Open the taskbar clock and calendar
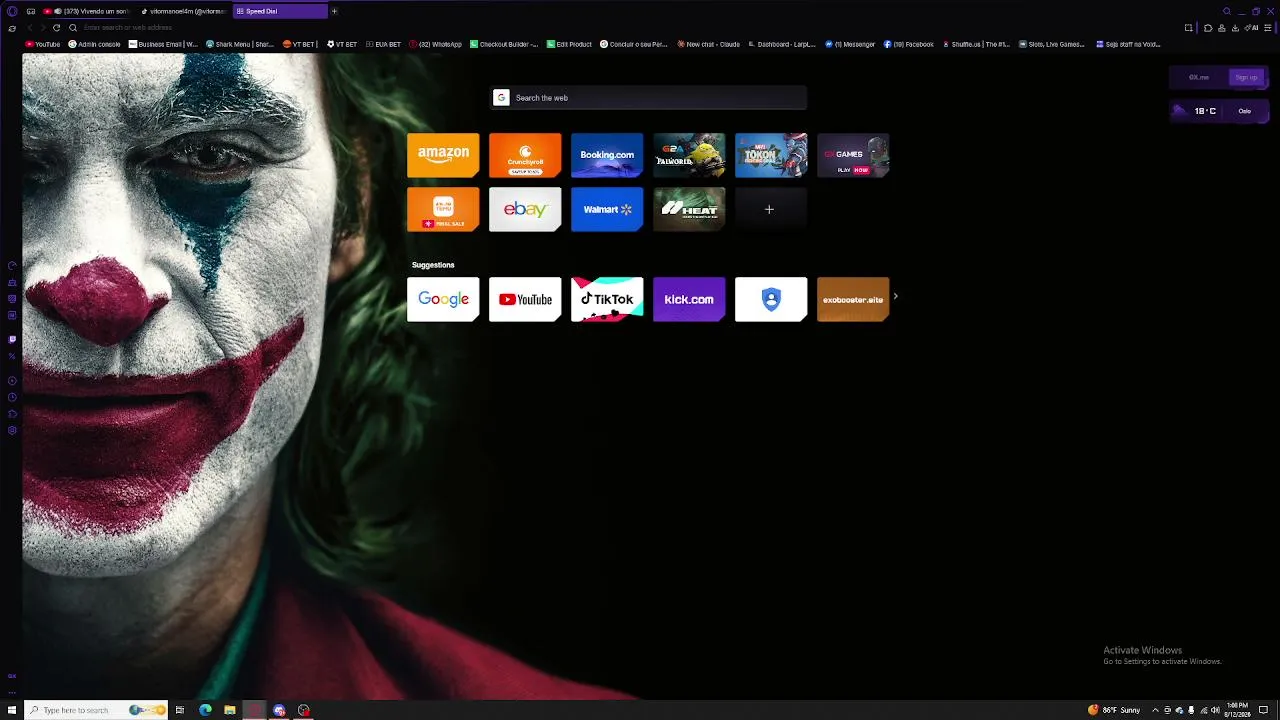 point(1239,710)
